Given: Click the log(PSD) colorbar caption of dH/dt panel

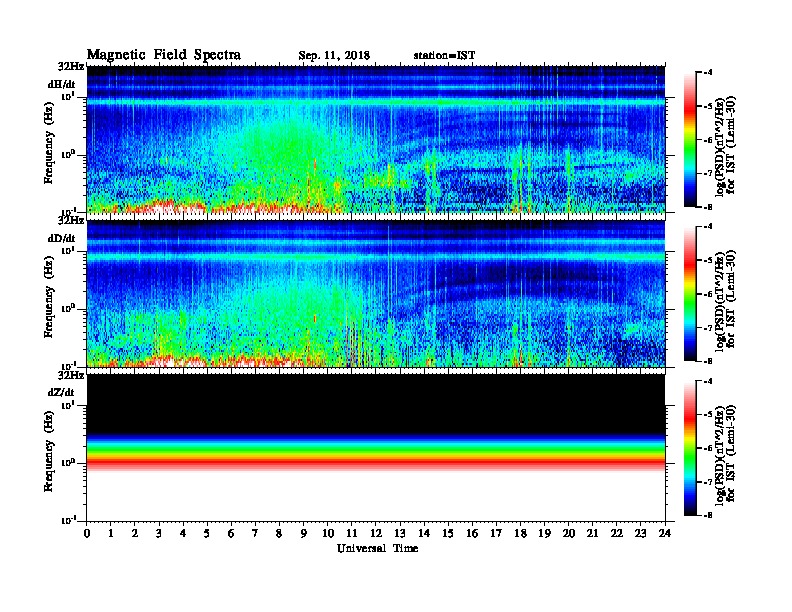Looking at the screenshot, I should (725, 145).
